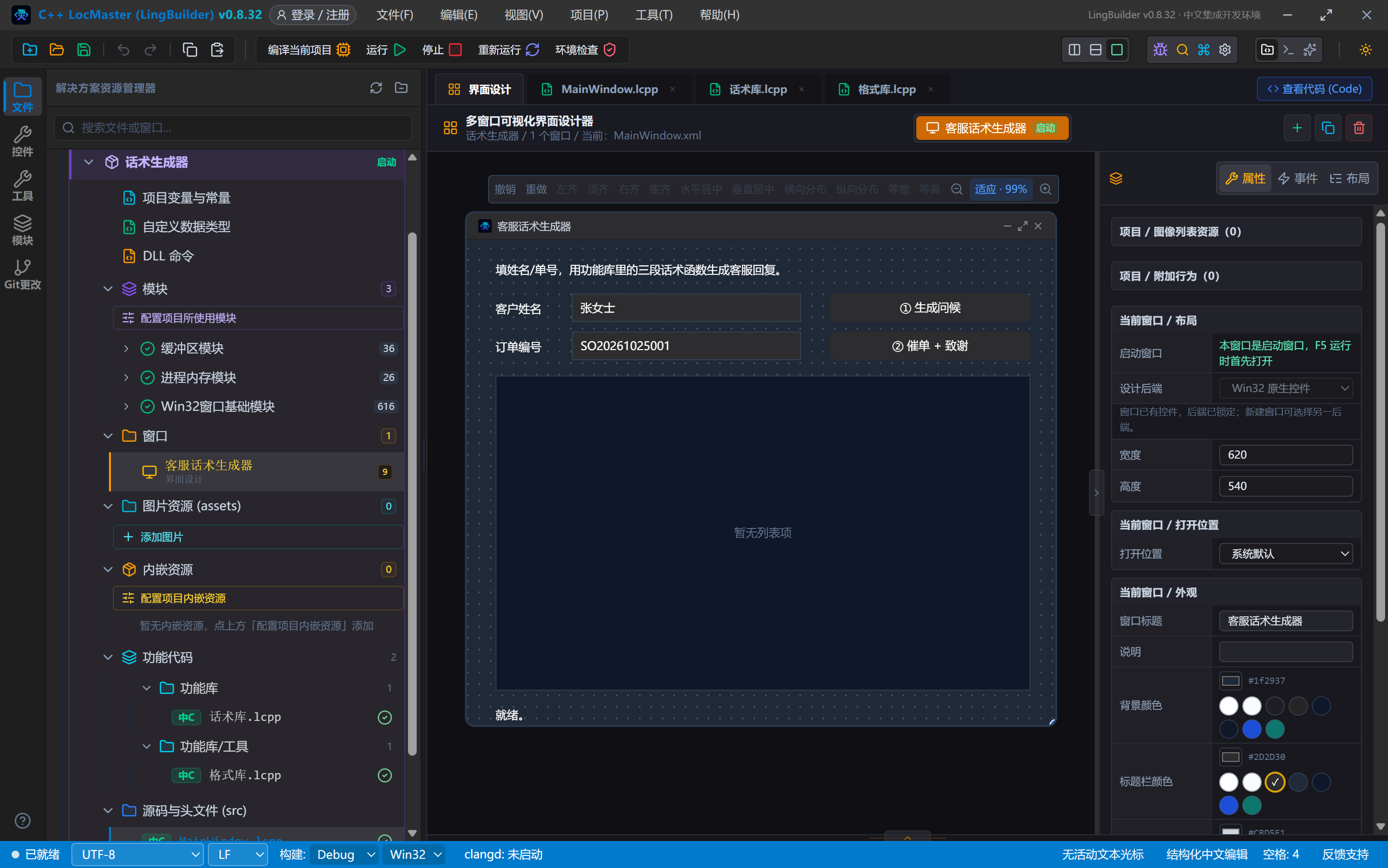Click the terminal prompt icon
The width and height of the screenshot is (1388, 868).
click(1289, 50)
